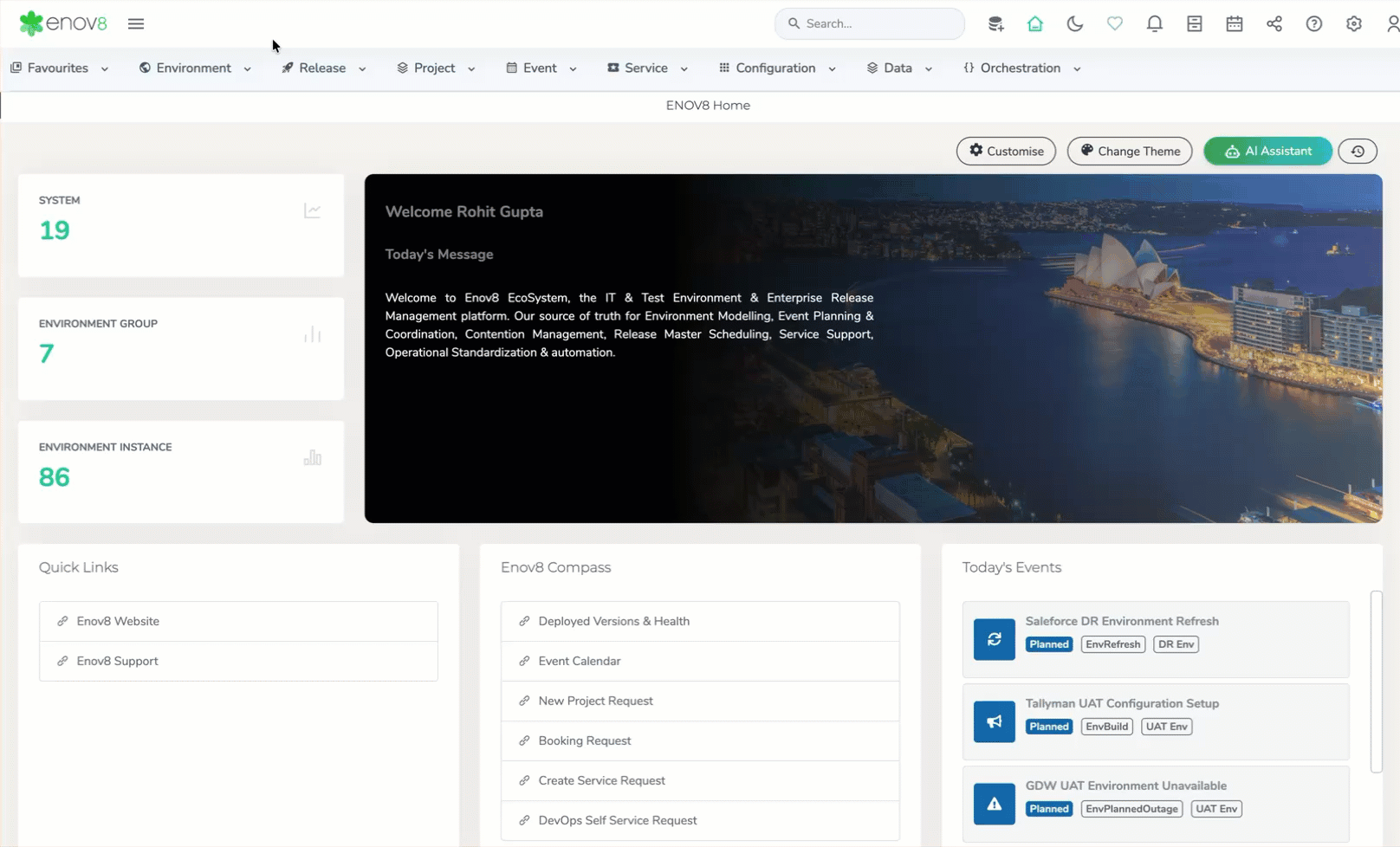
Task: Expand the Environment dropdown menu
Action: (x=195, y=68)
